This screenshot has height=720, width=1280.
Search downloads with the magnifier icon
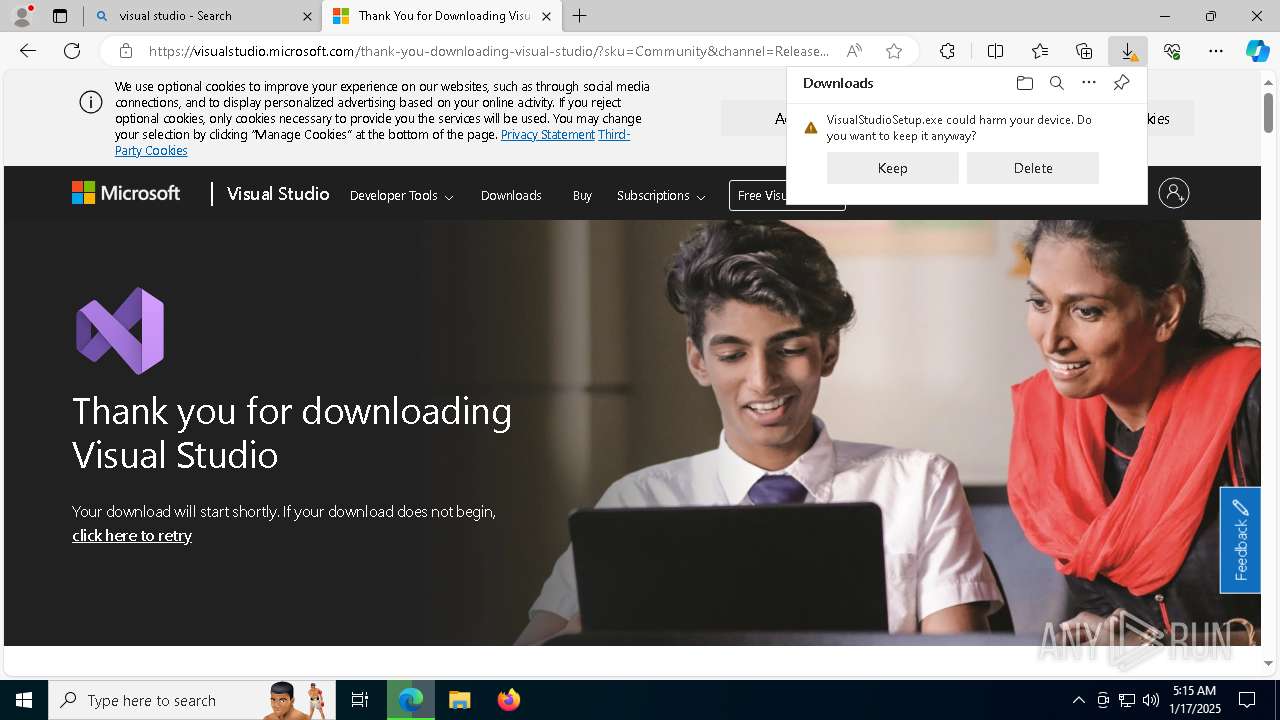(1057, 83)
